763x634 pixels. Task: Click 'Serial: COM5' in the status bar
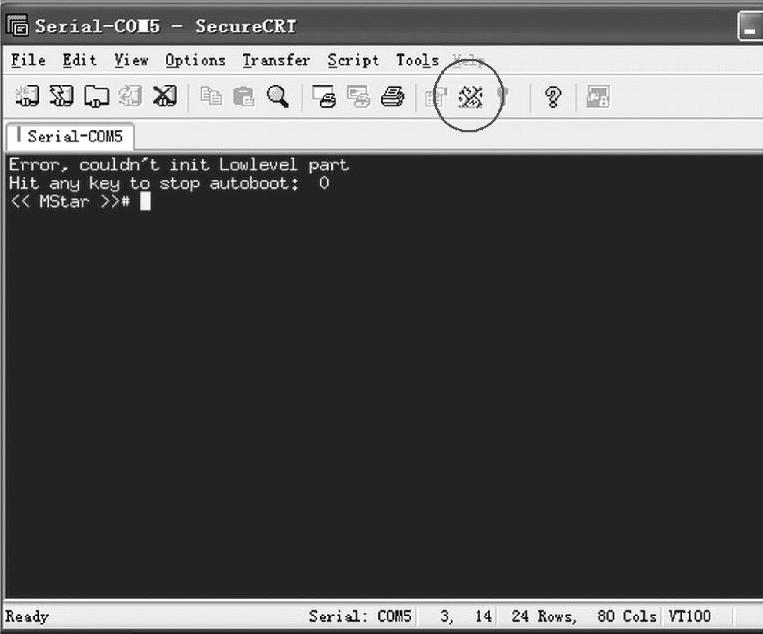click(x=360, y=616)
